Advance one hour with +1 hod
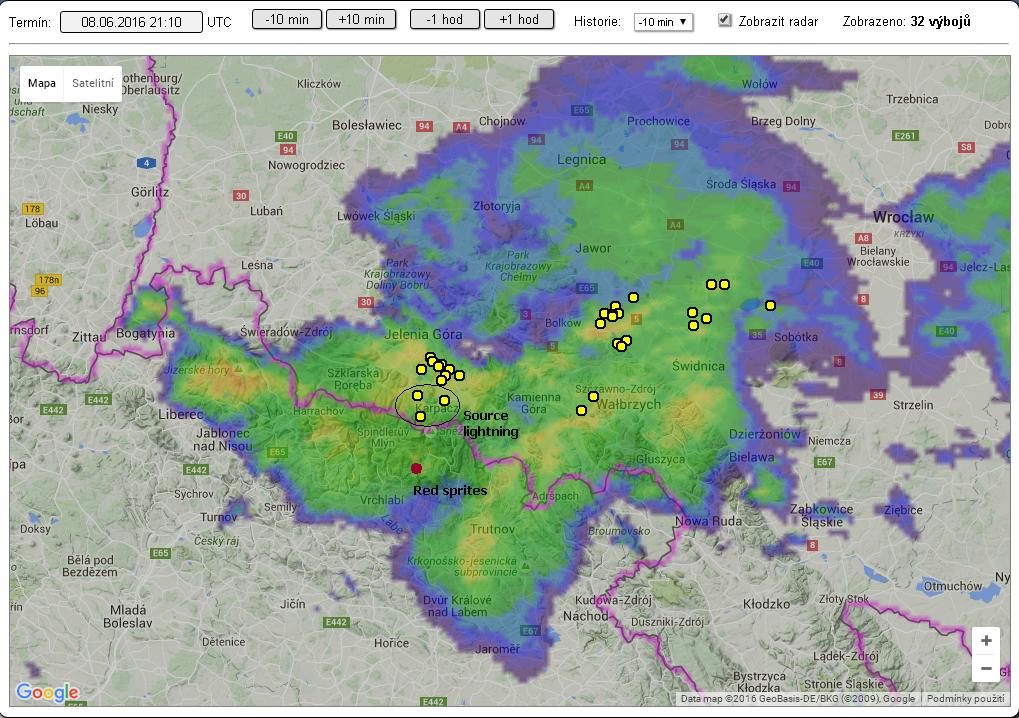The image size is (1019, 718). 519,19
